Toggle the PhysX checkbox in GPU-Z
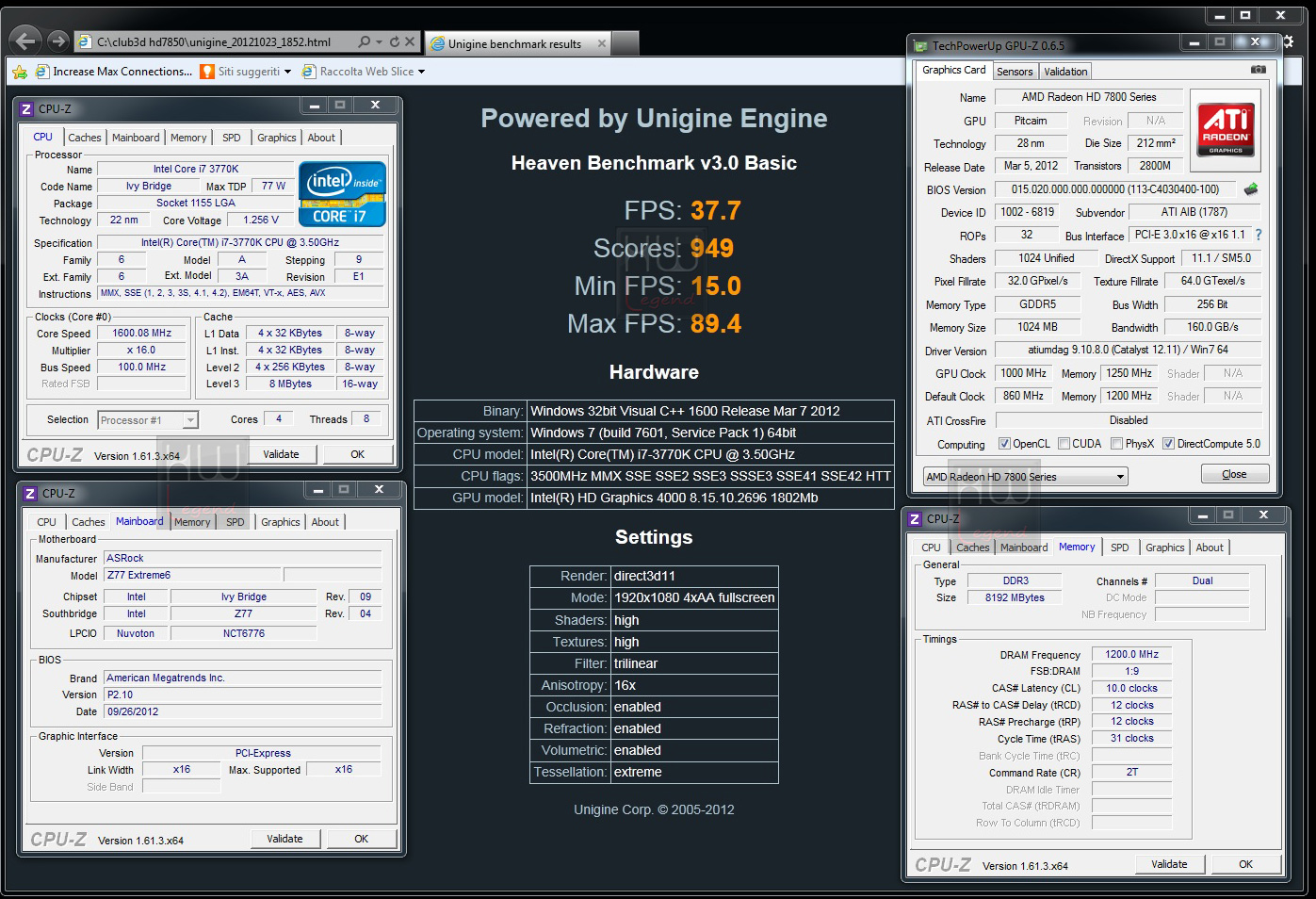This screenshot has width=1316, height=899. pyautogui.click(x=1116, y=444)
